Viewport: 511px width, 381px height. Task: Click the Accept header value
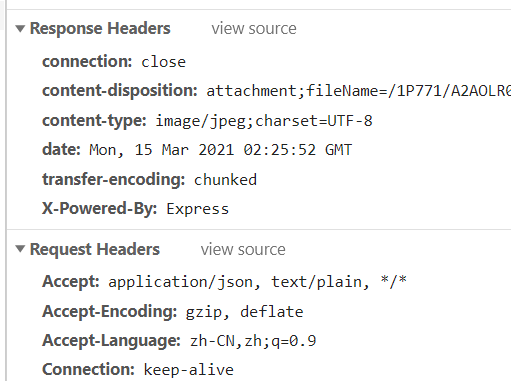257,282
